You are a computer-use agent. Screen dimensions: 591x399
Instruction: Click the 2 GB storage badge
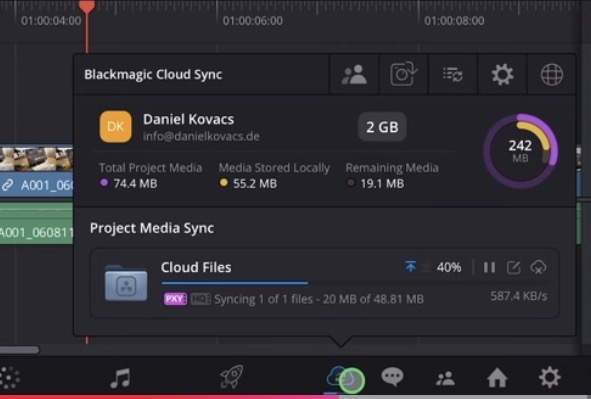(x=382, y=127)
